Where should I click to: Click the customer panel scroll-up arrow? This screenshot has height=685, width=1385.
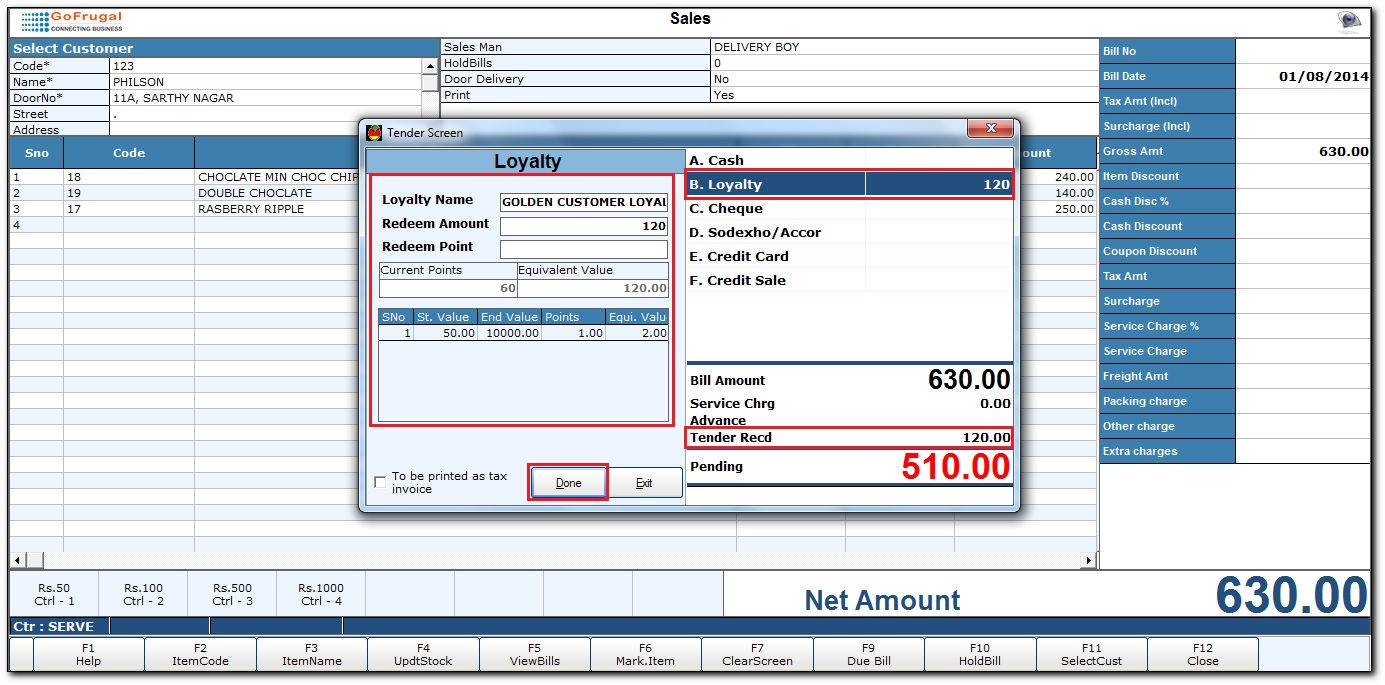tap(430, 66)
